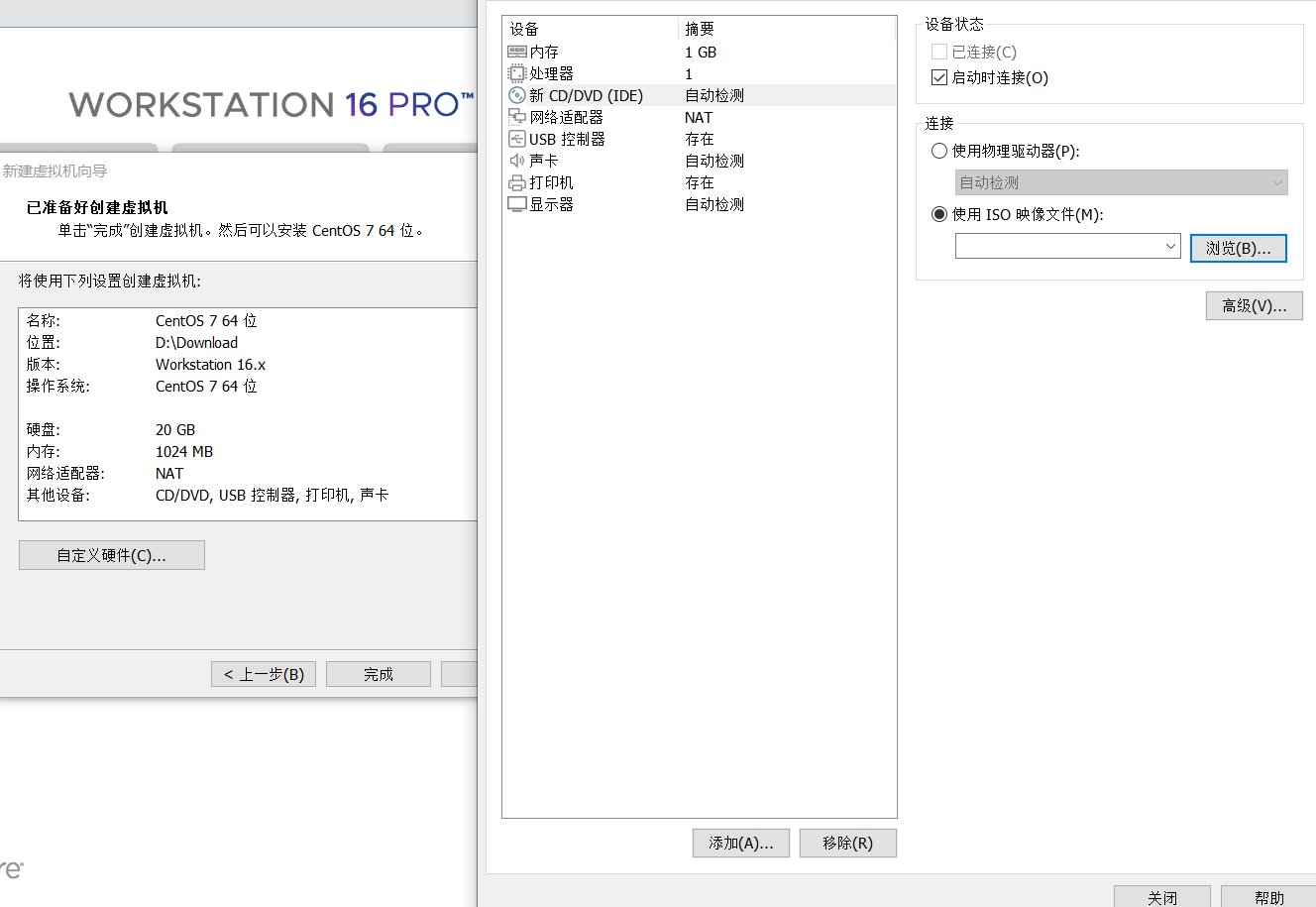1316x907 pixels.
Task: Select the USB controller icon
Action: (516, 139)
